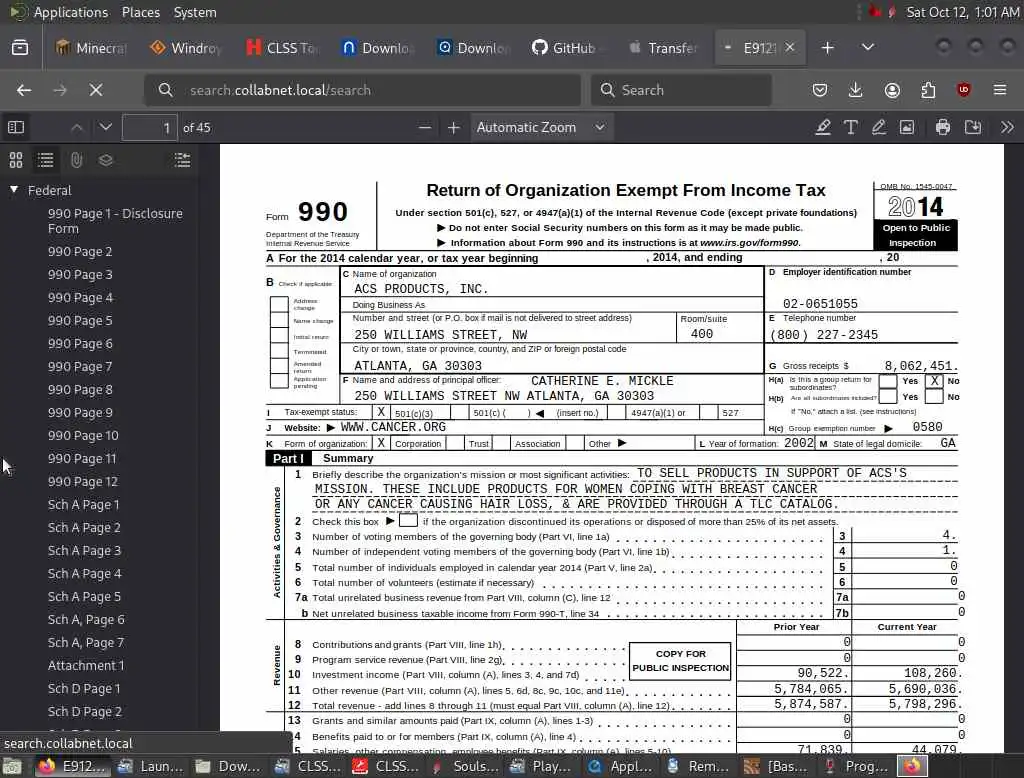Switch to the GitHub tab
Viewport: 1024px width, 778px height.
tap(567, 48)
